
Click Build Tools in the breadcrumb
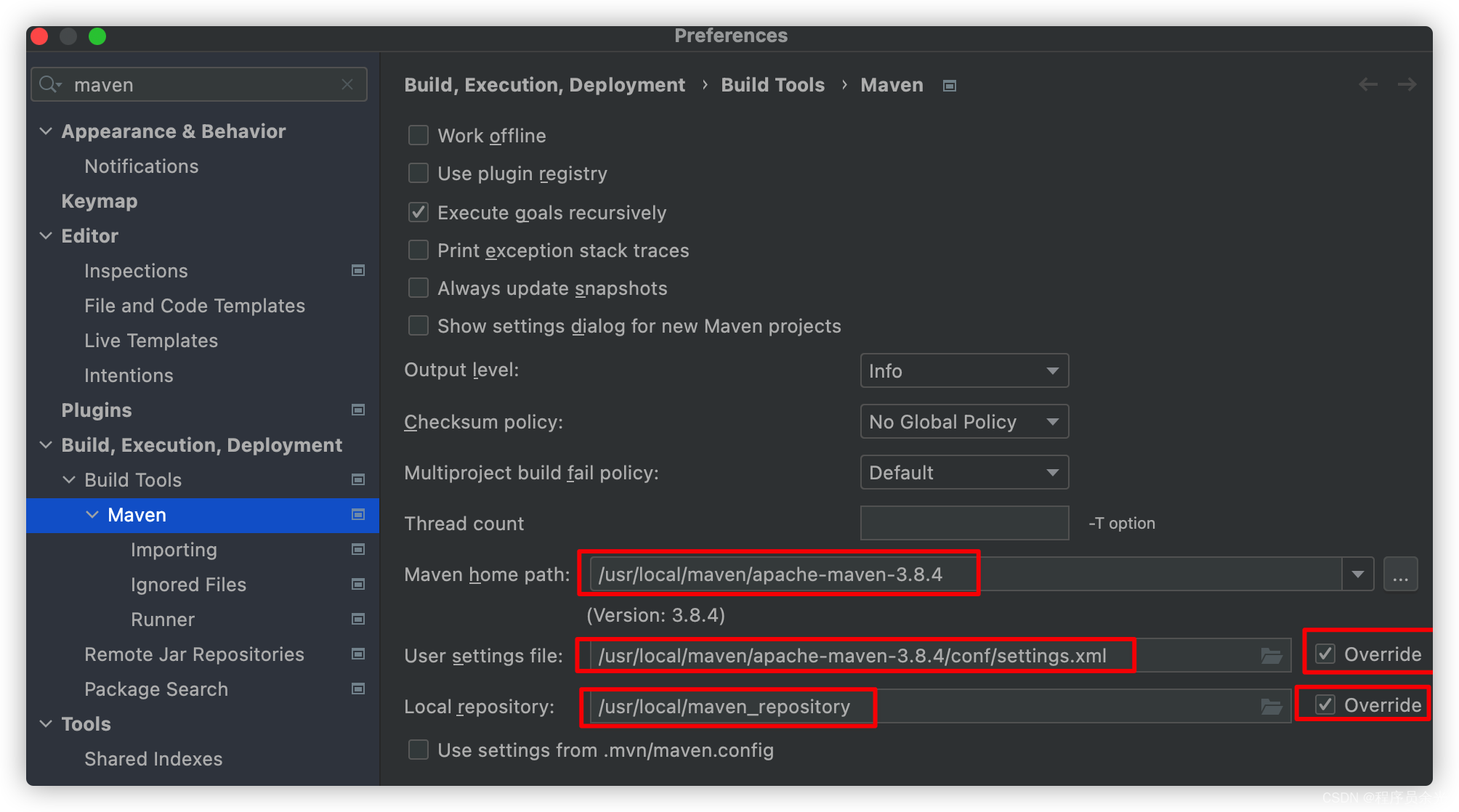772,85
